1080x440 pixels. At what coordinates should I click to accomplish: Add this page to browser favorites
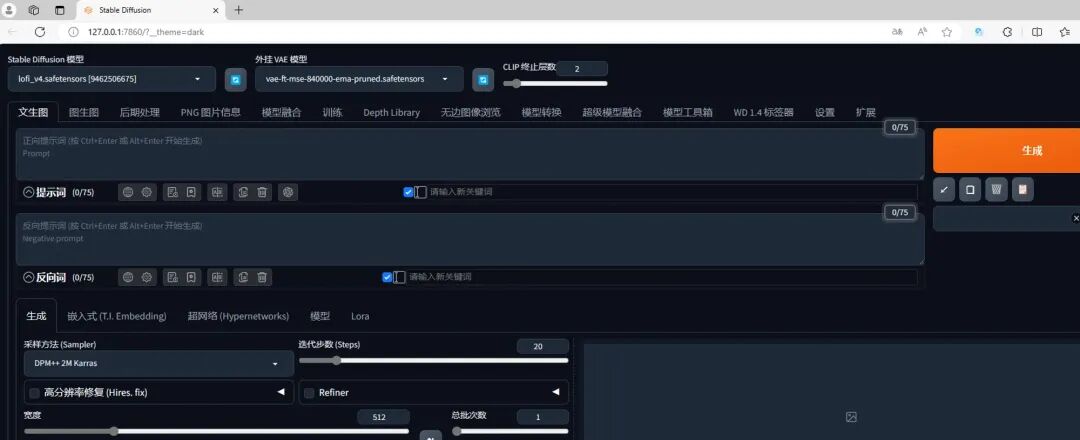pyautogui.click(x=947, y=32)
